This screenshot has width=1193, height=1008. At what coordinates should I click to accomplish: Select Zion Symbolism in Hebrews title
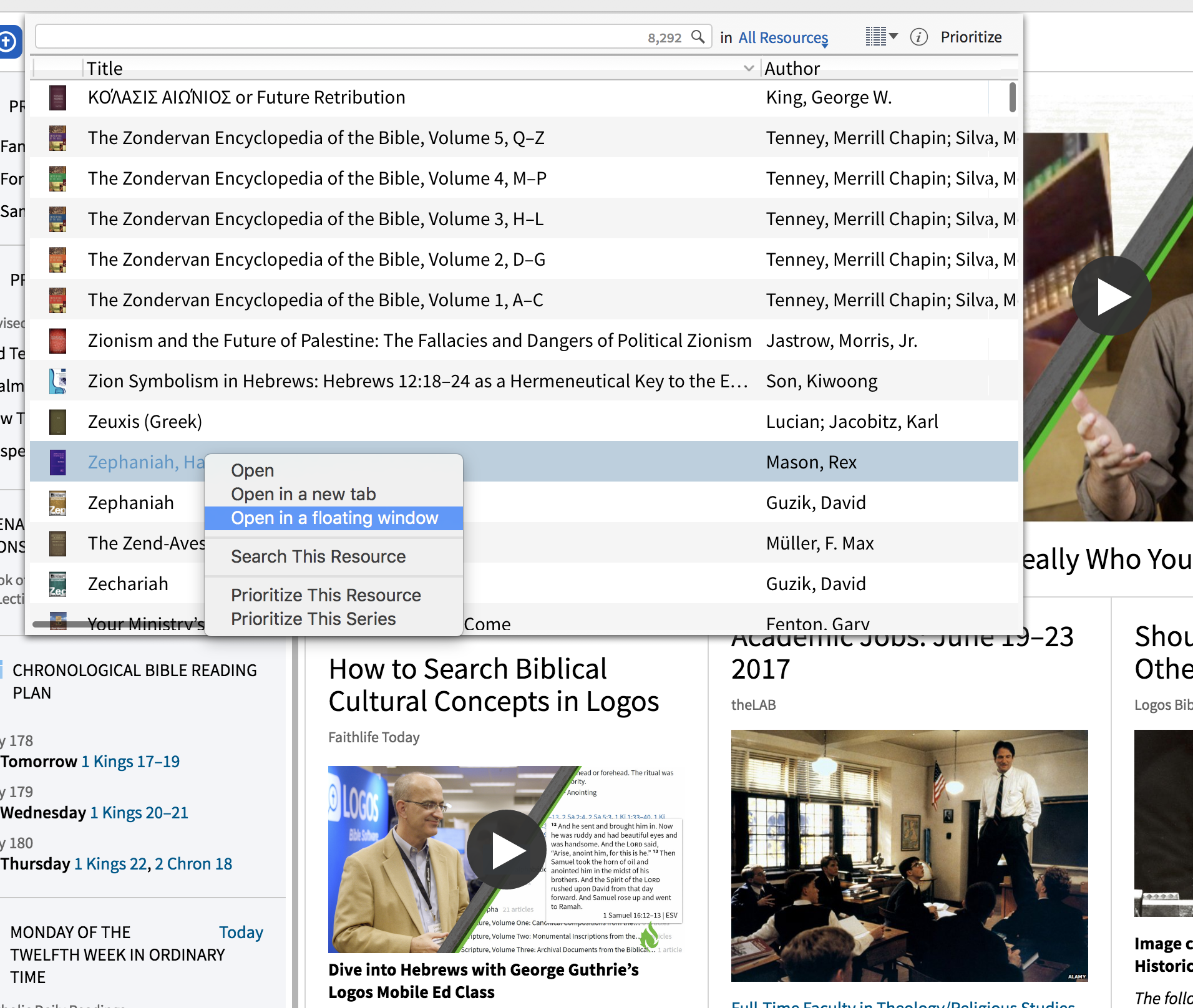coord(418,381)
